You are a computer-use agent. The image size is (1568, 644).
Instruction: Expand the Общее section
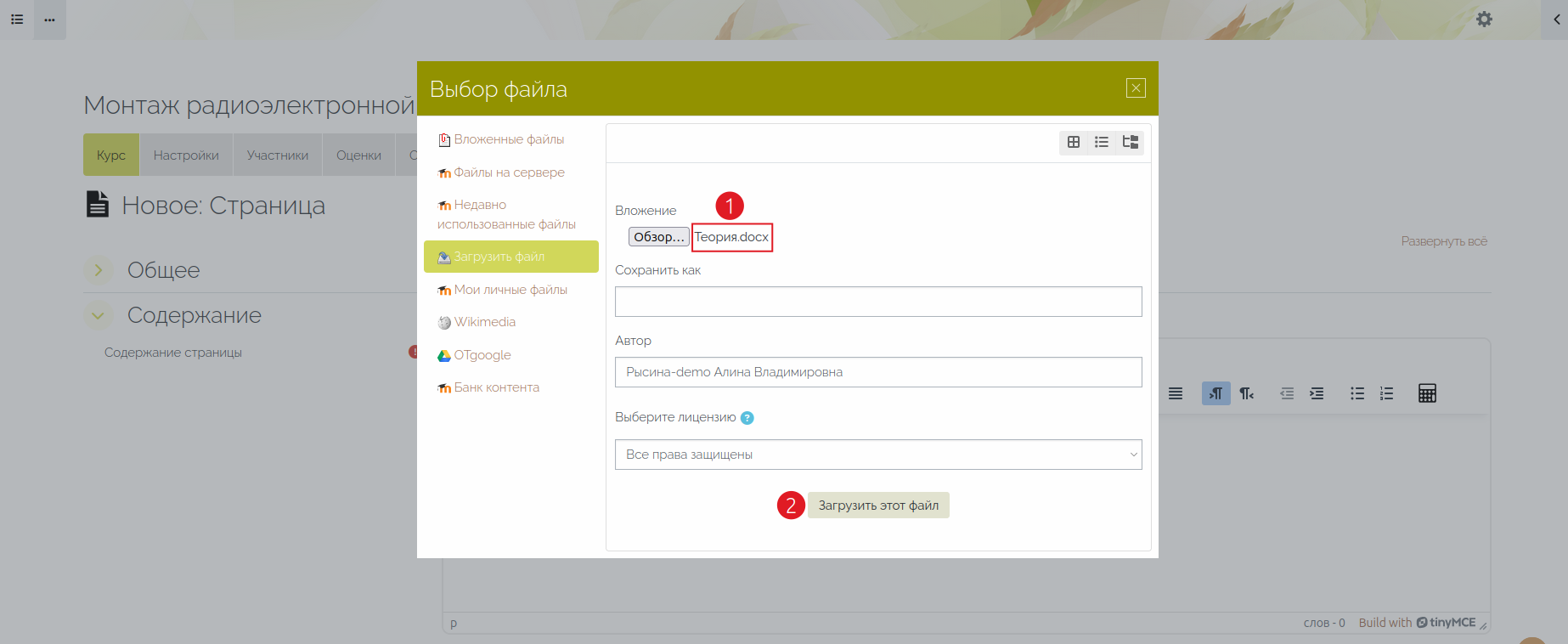(99, 270)
